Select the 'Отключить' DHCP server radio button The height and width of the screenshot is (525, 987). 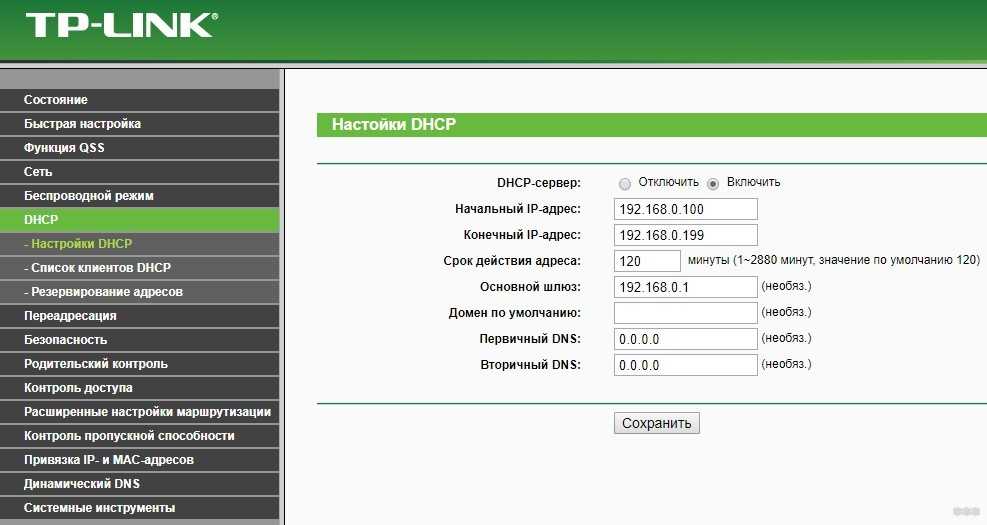tap(625, 183)
